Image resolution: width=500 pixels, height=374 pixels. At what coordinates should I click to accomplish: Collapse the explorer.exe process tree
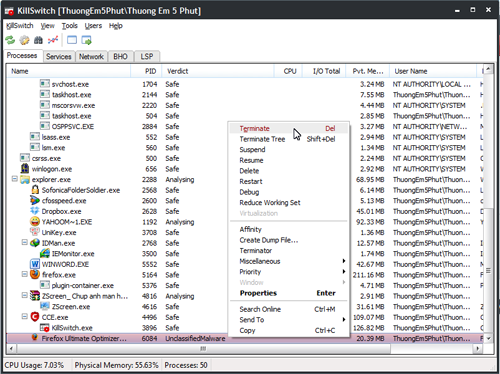[15, 179]
